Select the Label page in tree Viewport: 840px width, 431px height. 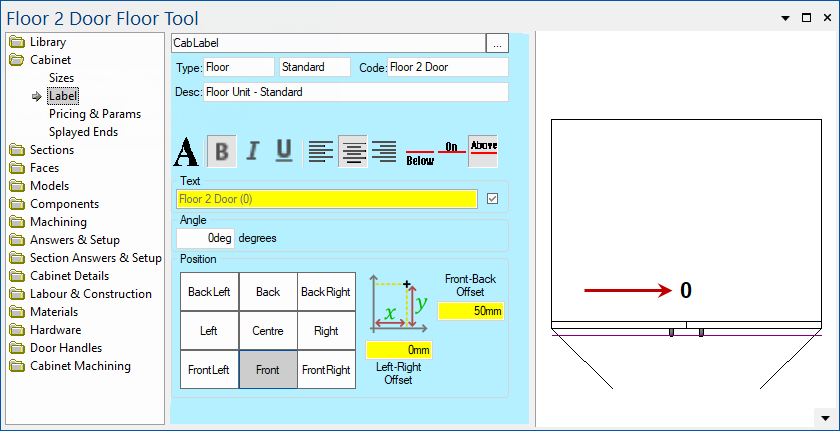pyautogui.click(x=63, y=96)
